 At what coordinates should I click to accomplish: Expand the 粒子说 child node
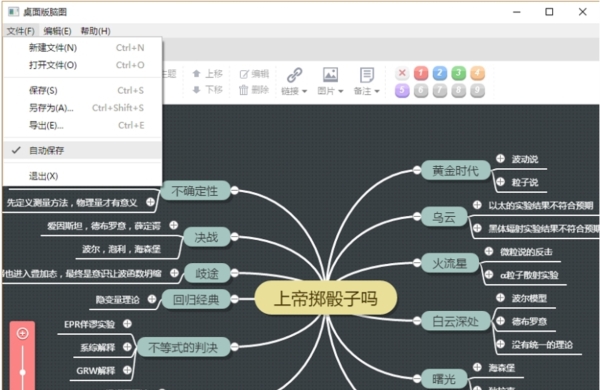point(500,182)
